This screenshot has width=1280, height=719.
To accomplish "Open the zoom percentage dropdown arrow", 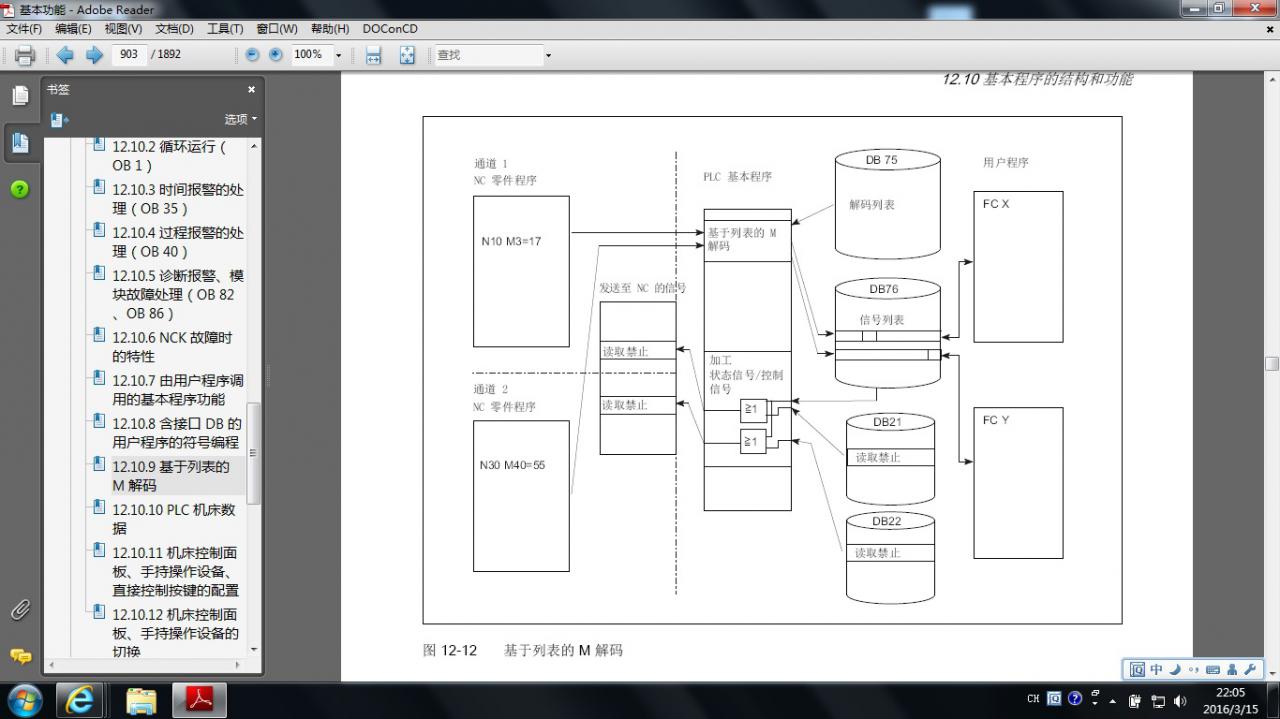I will 338,55.
